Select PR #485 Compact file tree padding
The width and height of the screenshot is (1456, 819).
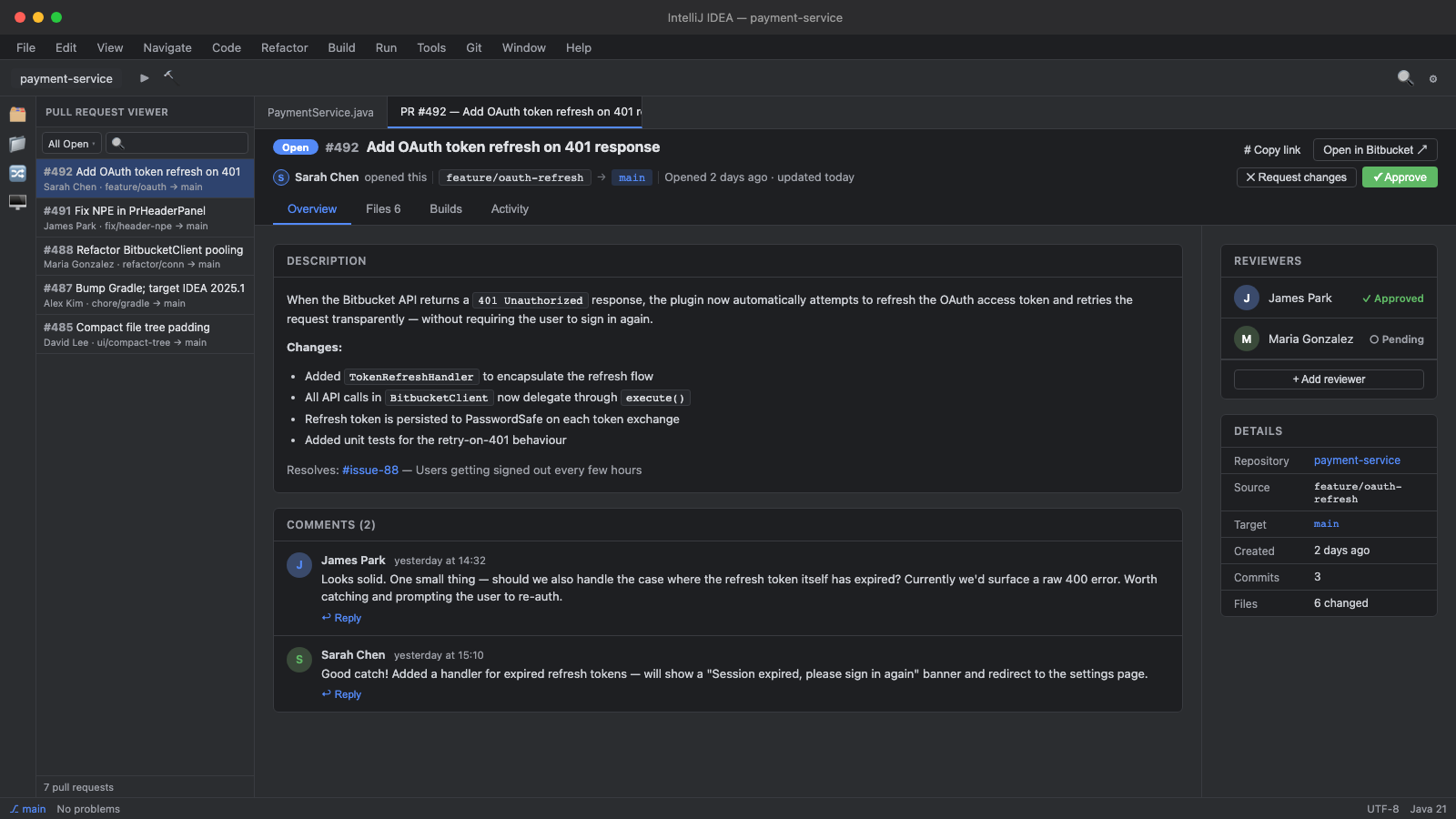[145, 334]
